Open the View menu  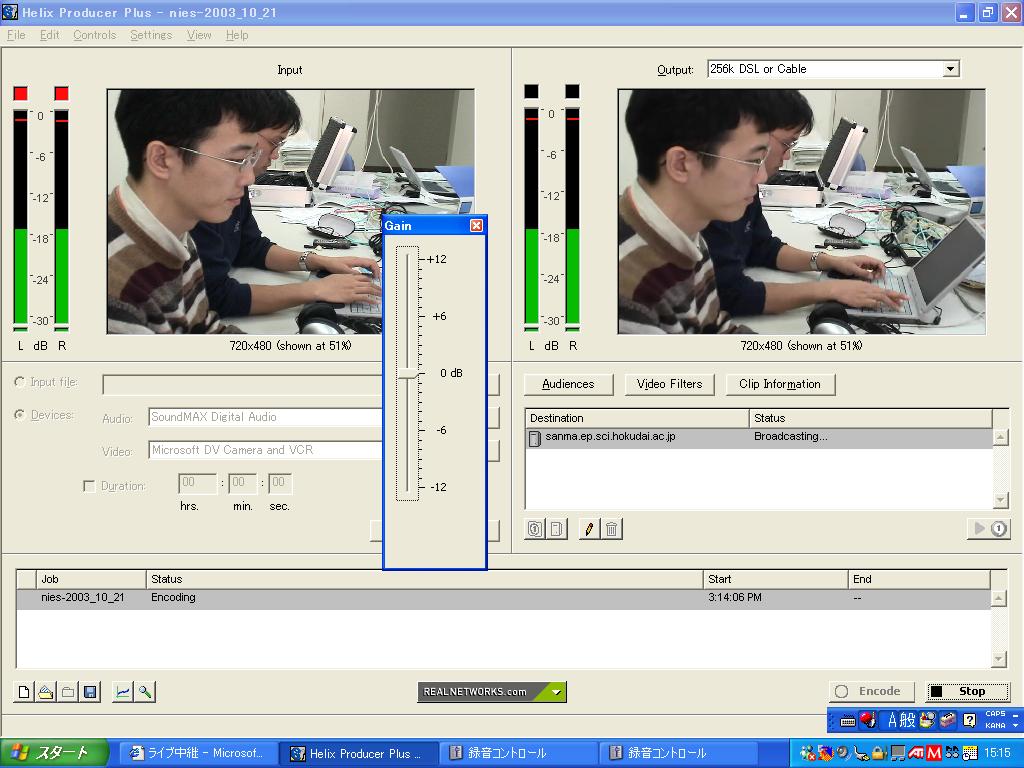199,35
